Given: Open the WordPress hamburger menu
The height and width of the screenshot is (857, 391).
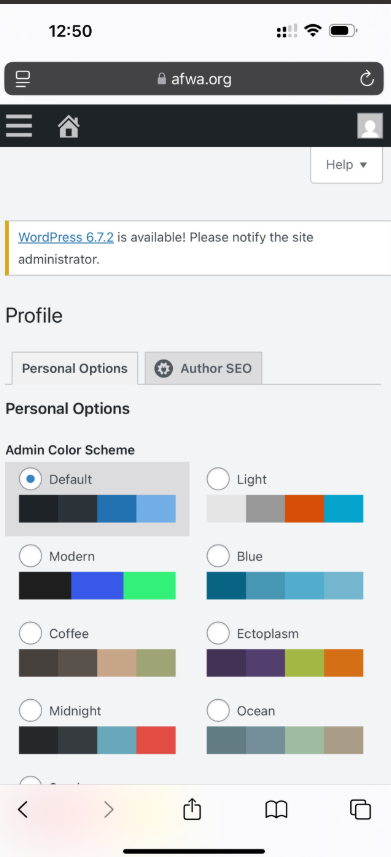Looking at the screenshot, I should (x=19, y=126).
